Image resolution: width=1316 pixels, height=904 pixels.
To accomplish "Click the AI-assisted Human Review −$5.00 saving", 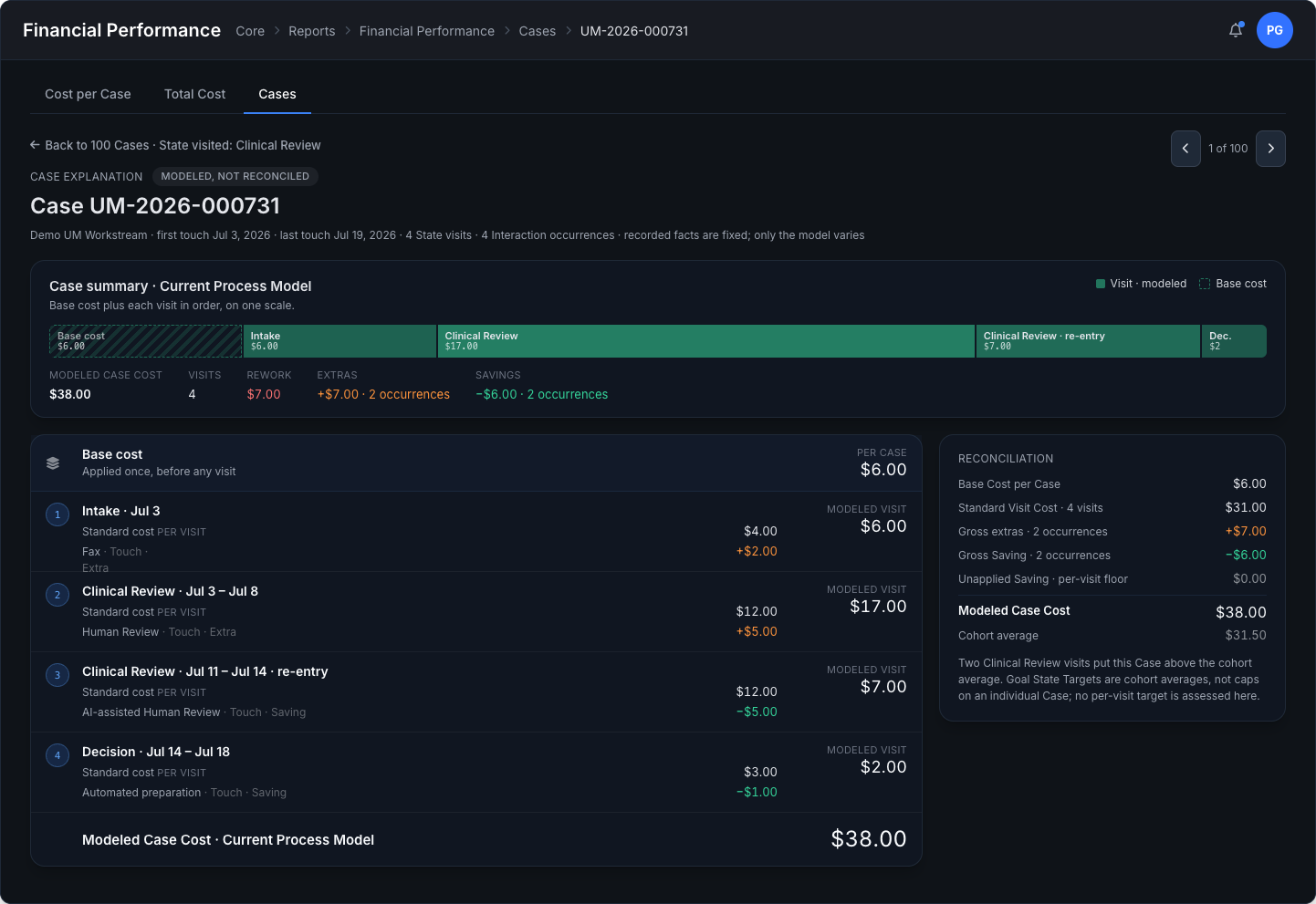I will 757,712.
